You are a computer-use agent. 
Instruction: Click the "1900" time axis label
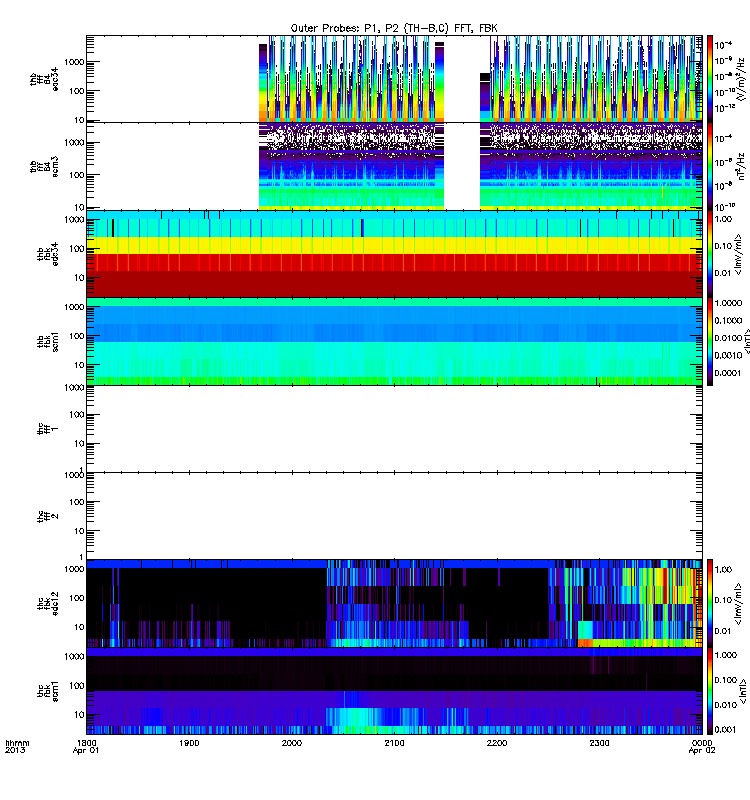(189, 743)
